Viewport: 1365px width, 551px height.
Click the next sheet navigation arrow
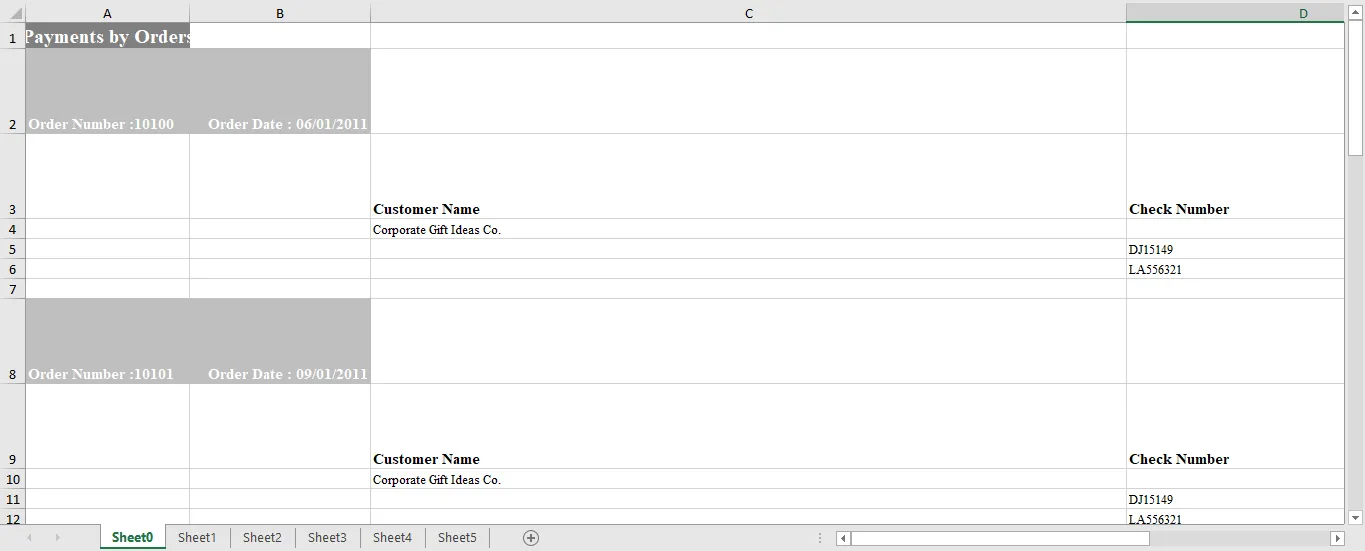57,538
